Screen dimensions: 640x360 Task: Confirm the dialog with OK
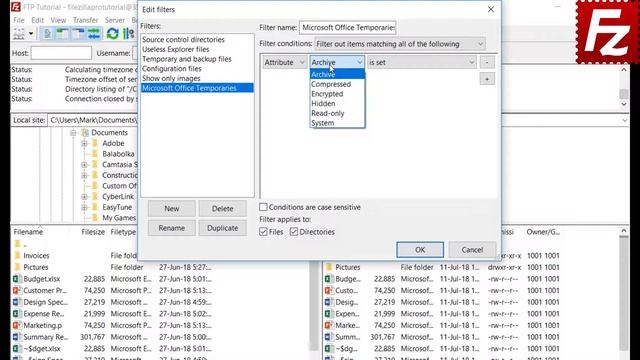pos(420,250)
